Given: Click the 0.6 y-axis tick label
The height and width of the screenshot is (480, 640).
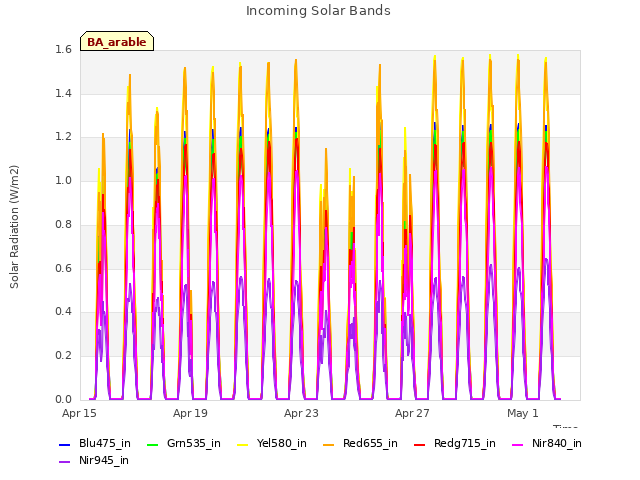Looking at the screenshot, I should tap(63, 268).
